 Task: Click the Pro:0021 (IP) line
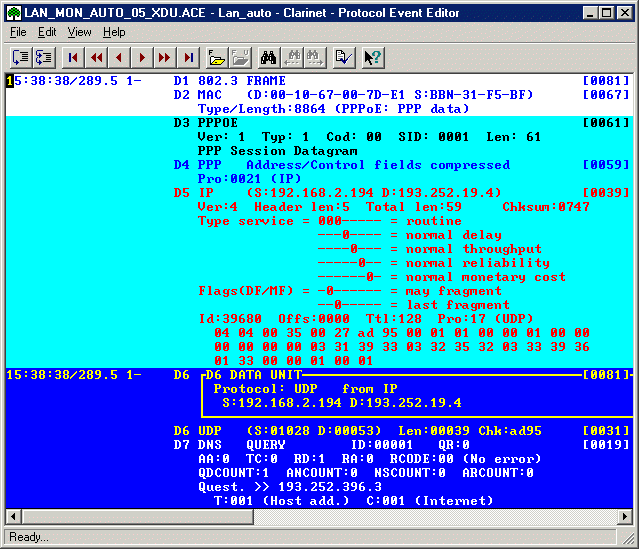(x=249, y=179)
